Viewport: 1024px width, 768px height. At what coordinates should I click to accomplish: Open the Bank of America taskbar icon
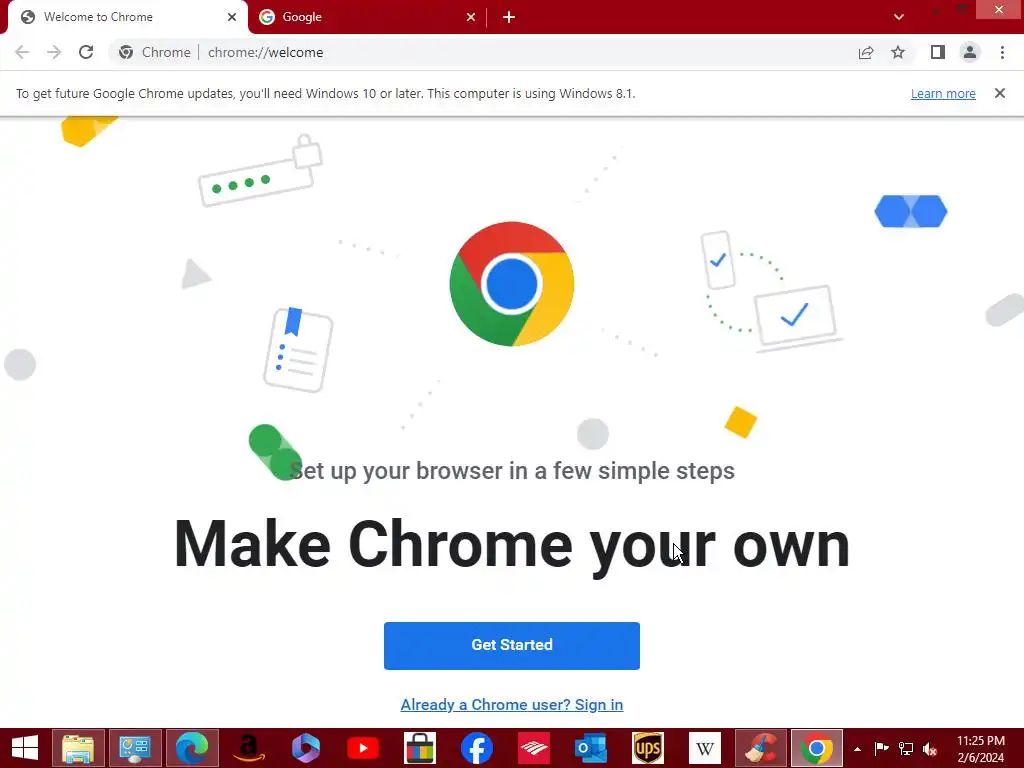click(534, 748)
